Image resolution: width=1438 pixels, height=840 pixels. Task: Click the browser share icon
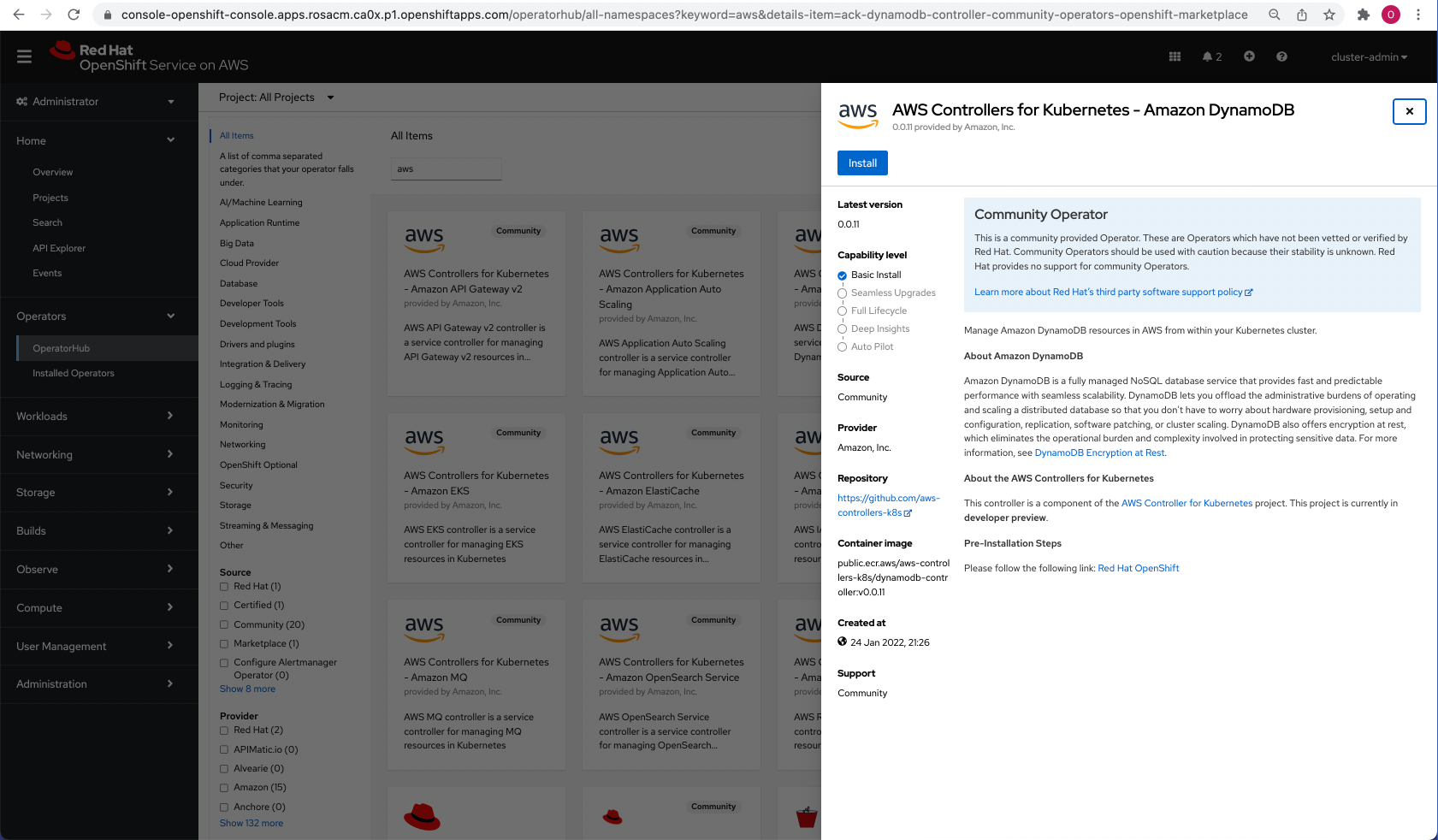tap(1302, 15)
